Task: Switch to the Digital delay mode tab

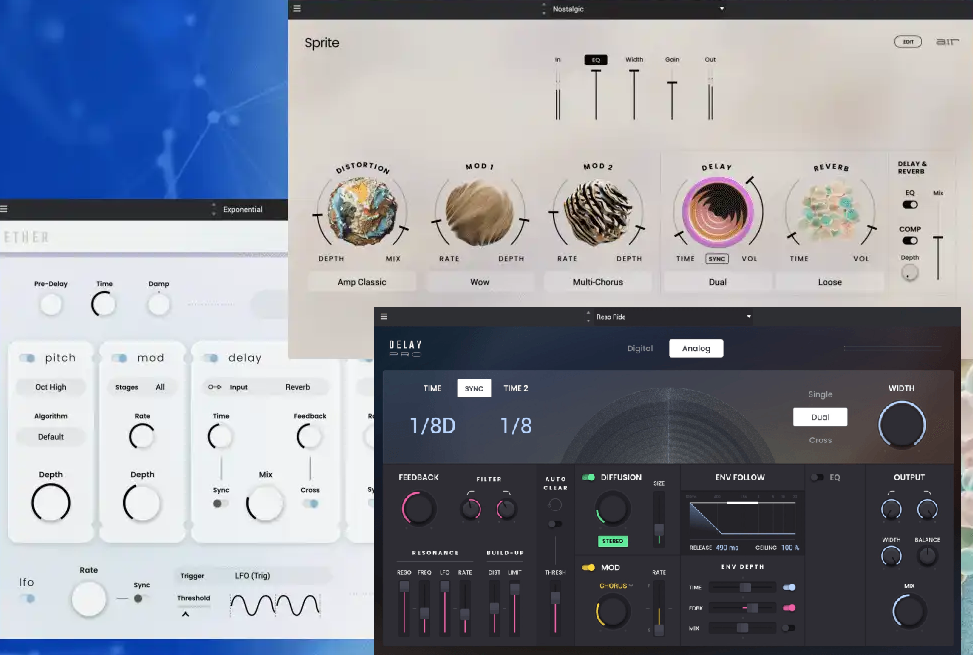Action: click(x=639, y=348)
